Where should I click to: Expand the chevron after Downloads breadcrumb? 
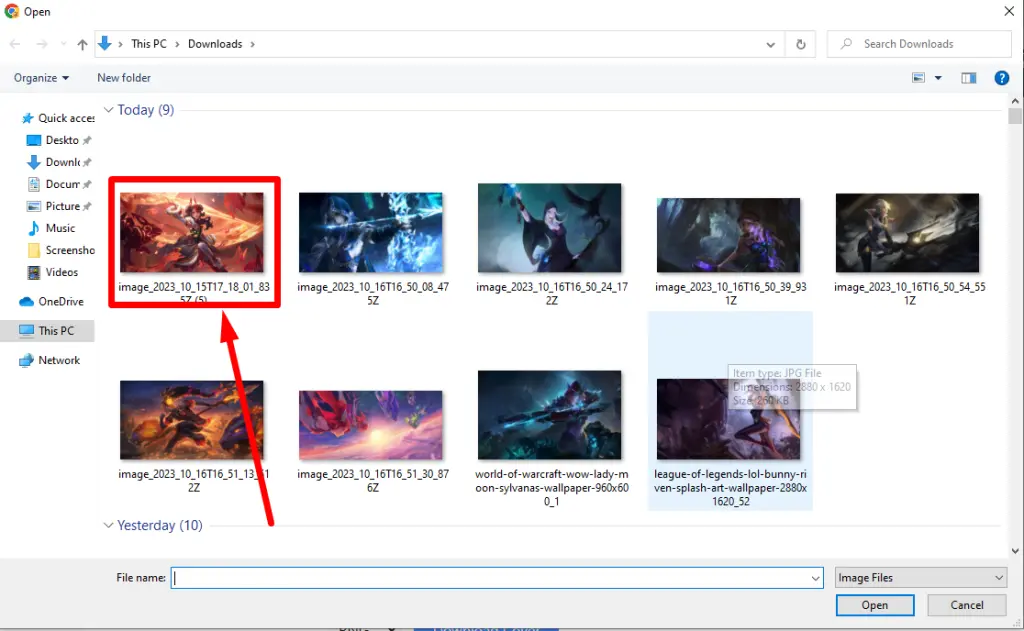(x=253, y=44)
